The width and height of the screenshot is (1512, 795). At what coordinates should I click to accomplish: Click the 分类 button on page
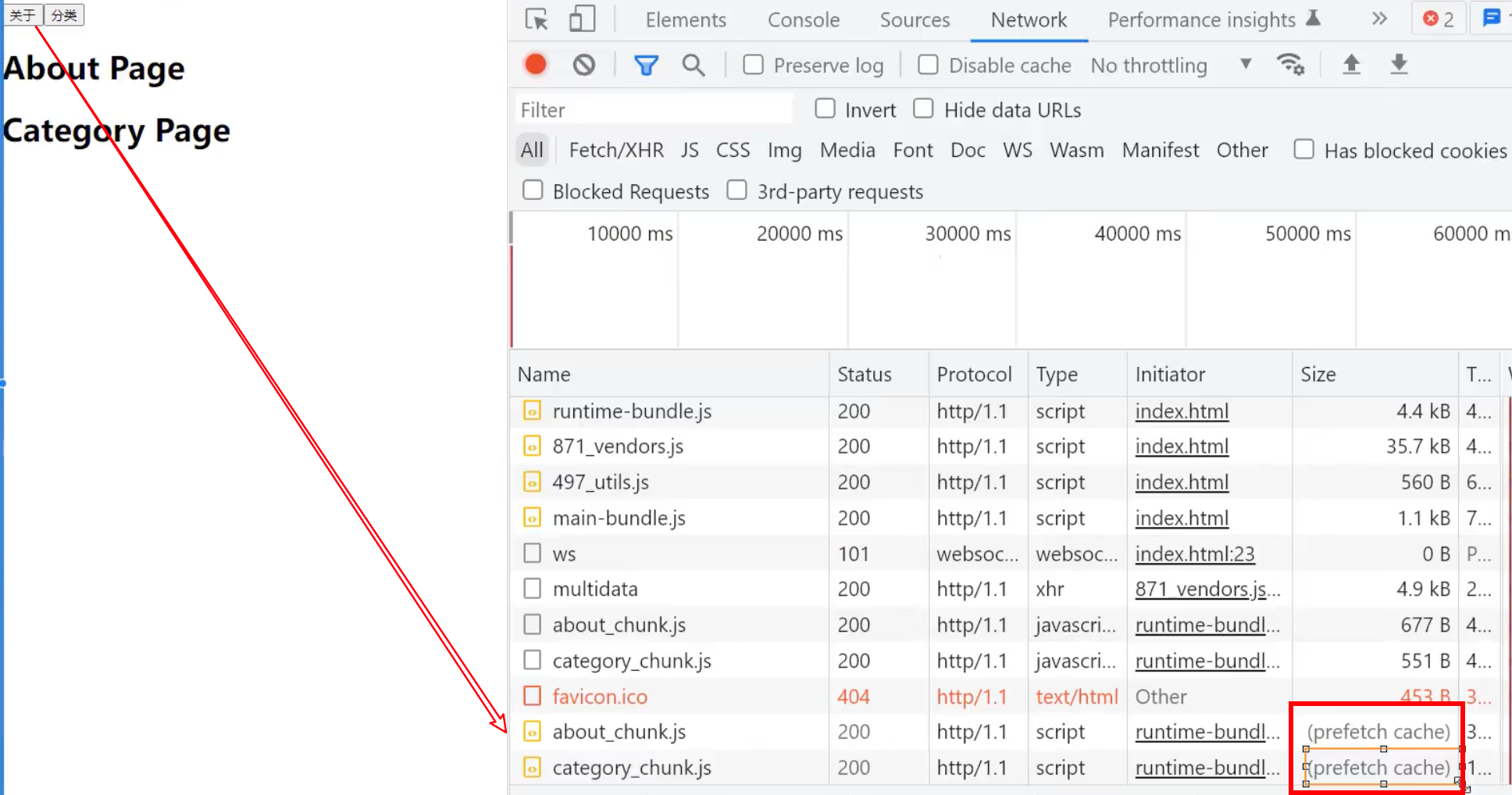coord(63,15)
